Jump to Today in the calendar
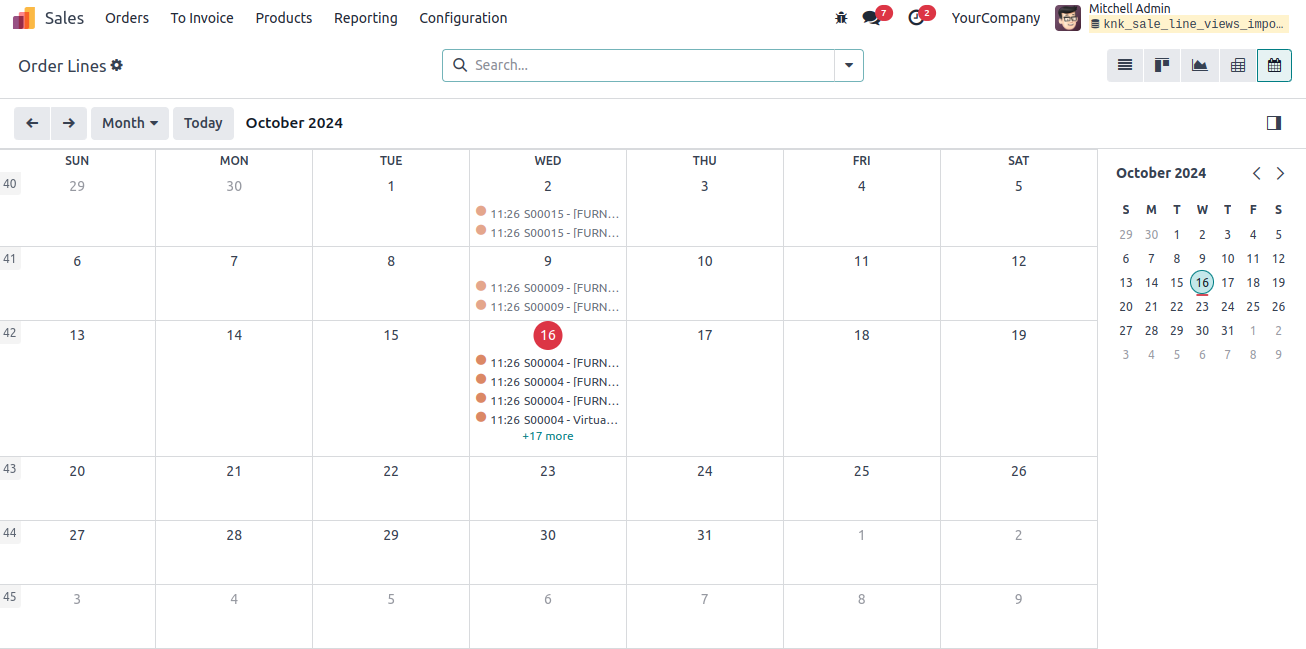Image resolution: width=1306 pixels, height=649 pixels. coord(203,123)
